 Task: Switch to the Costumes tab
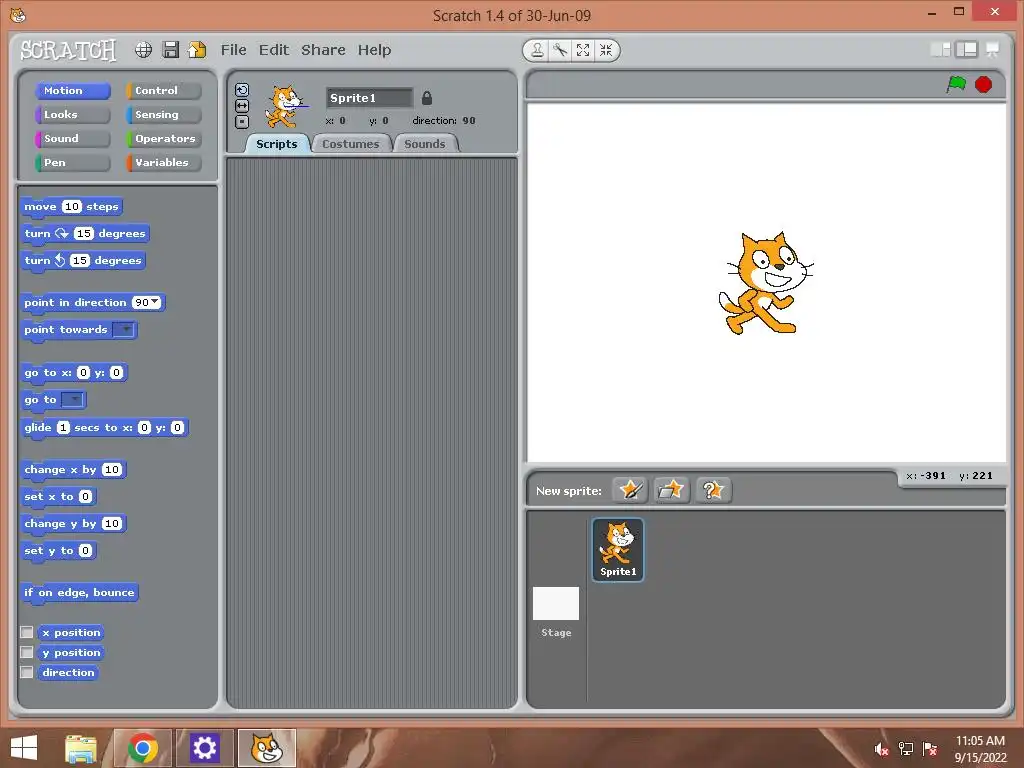click(x=351, y=144)
